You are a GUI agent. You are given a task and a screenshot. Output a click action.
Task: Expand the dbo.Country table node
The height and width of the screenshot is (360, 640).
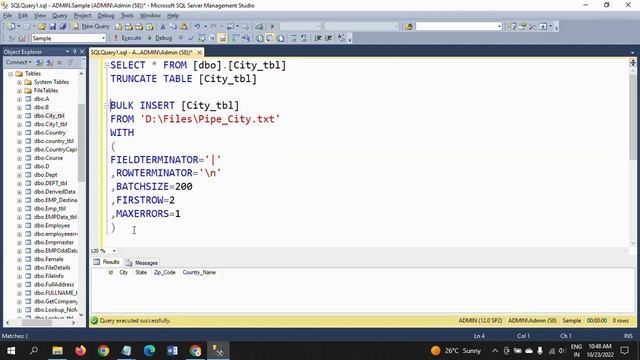19,133
